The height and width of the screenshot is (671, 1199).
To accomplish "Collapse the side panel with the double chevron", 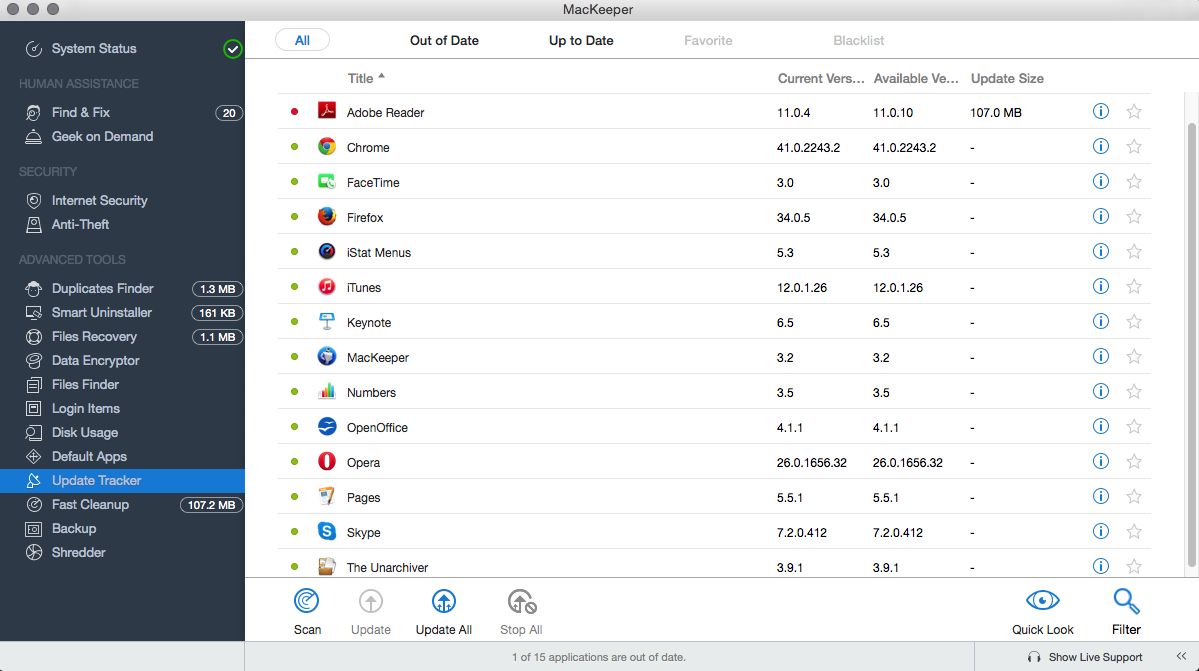I will point(1181,656).
